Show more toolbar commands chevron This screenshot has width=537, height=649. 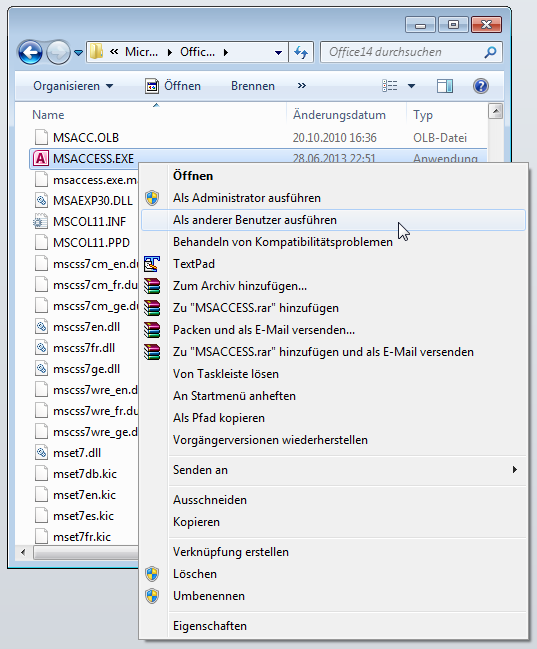(x=302, y=86)
